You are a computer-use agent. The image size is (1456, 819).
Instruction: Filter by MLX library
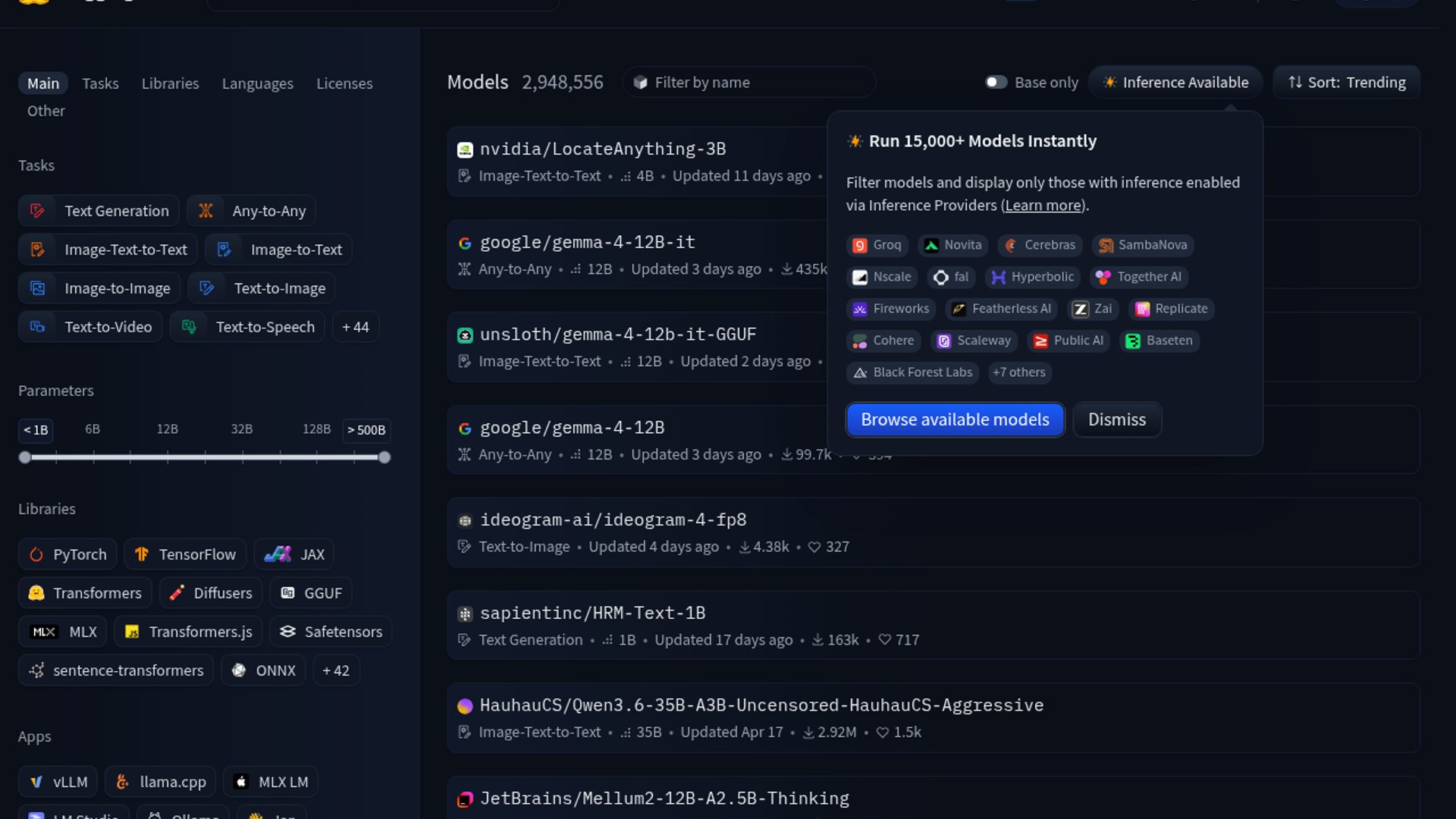coord(63,632)
